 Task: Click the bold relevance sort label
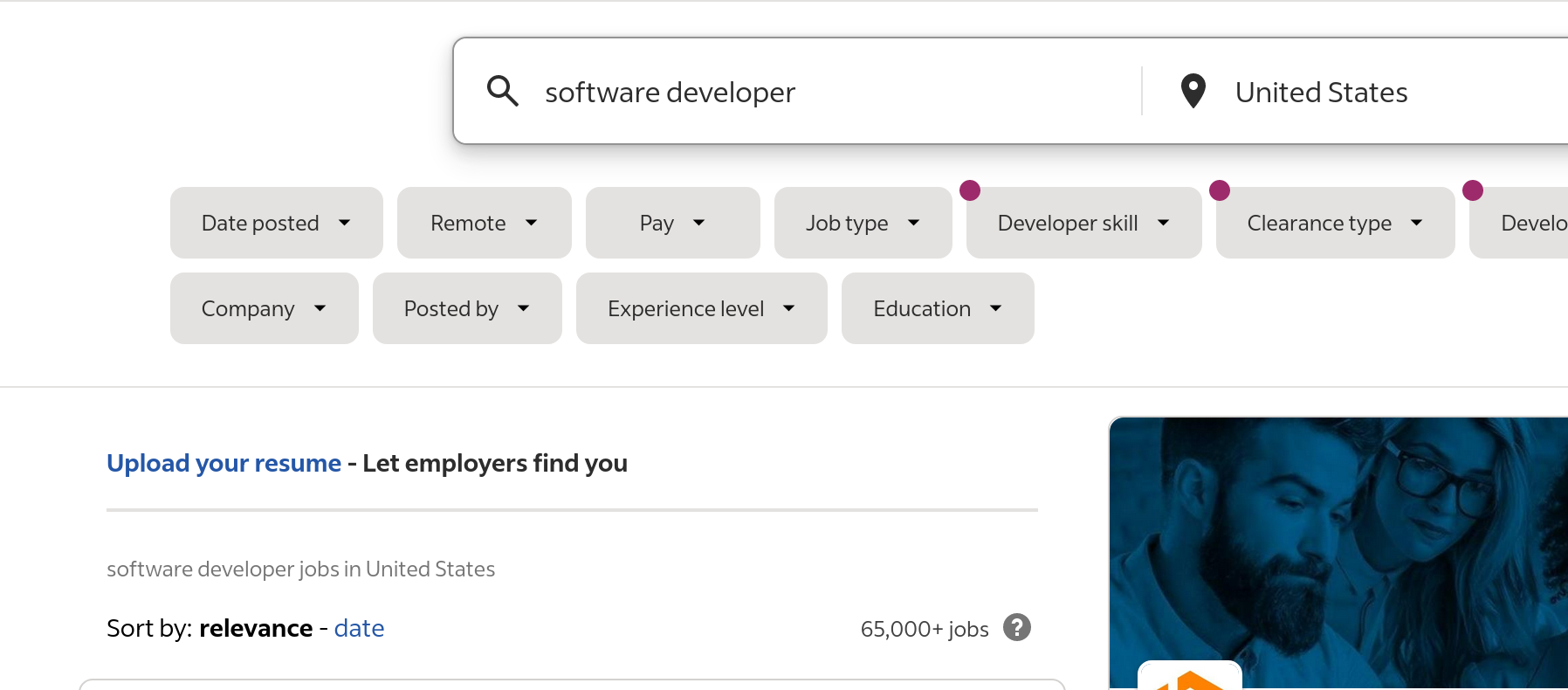256,628
